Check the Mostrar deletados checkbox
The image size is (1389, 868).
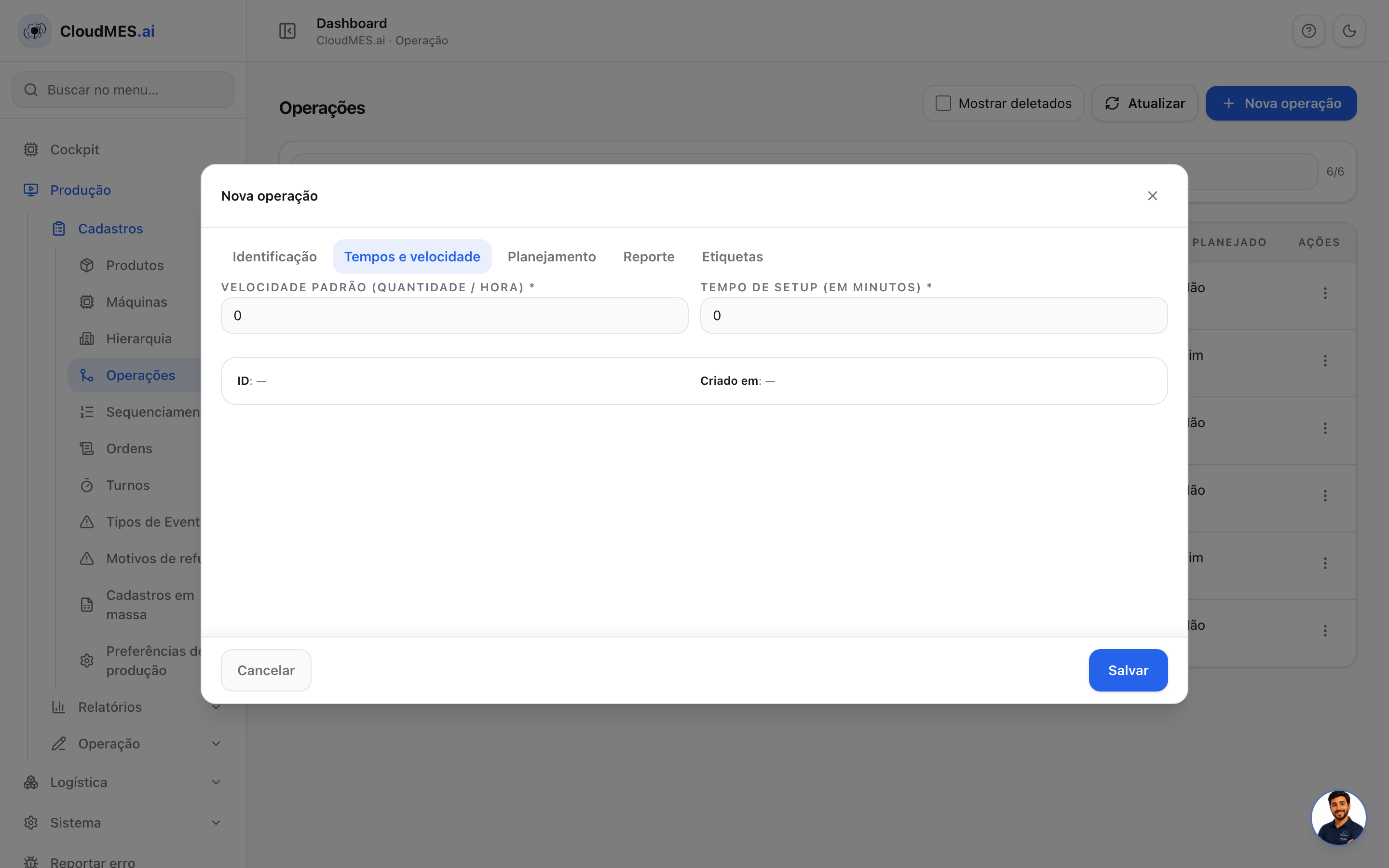943,103
